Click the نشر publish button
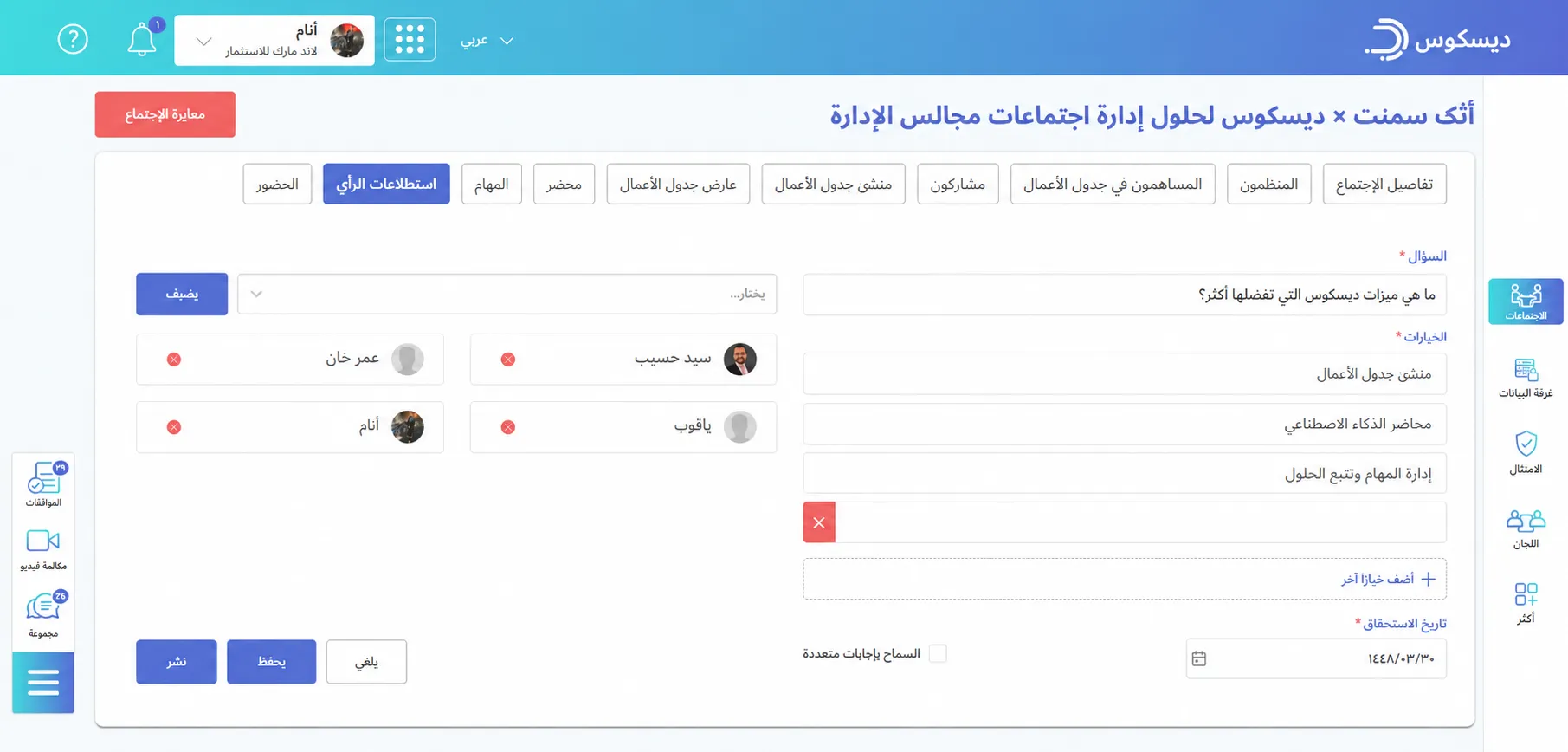Screen dimensions: 1568x752 [177, 662]
